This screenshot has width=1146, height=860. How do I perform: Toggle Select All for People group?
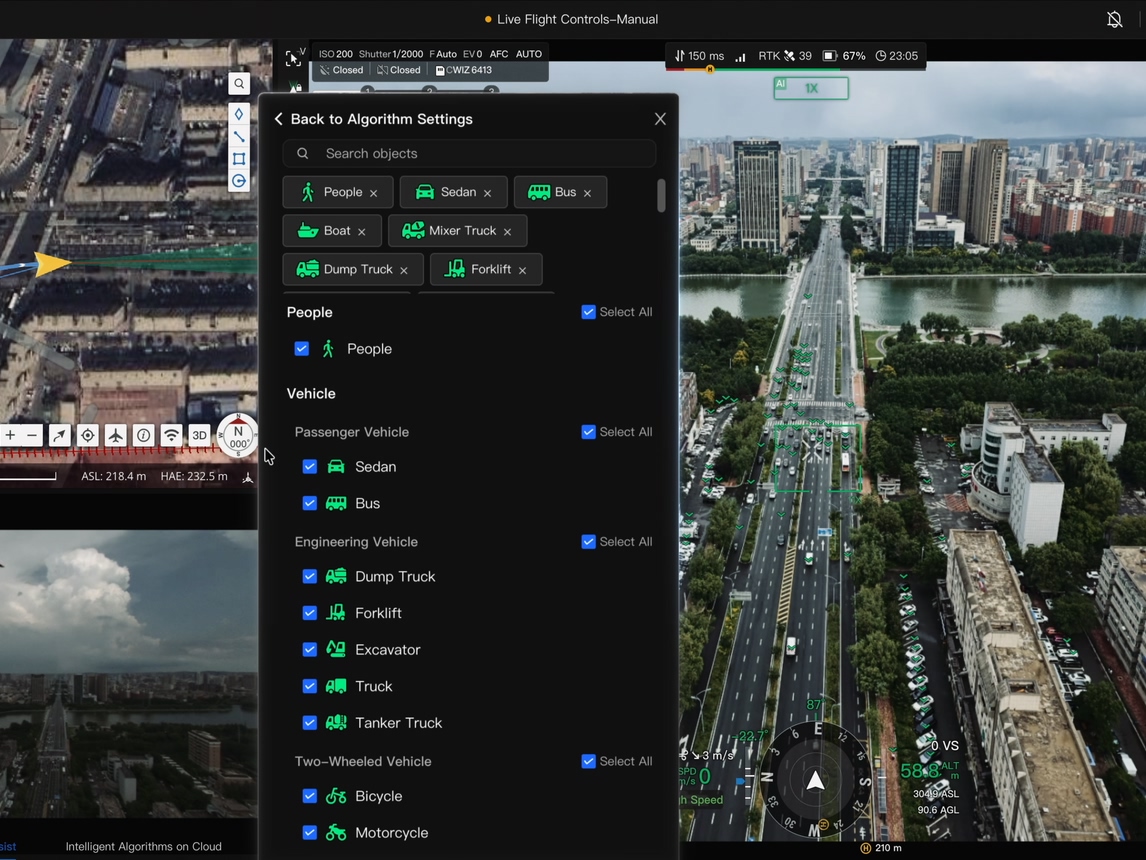tap(588, 312)
